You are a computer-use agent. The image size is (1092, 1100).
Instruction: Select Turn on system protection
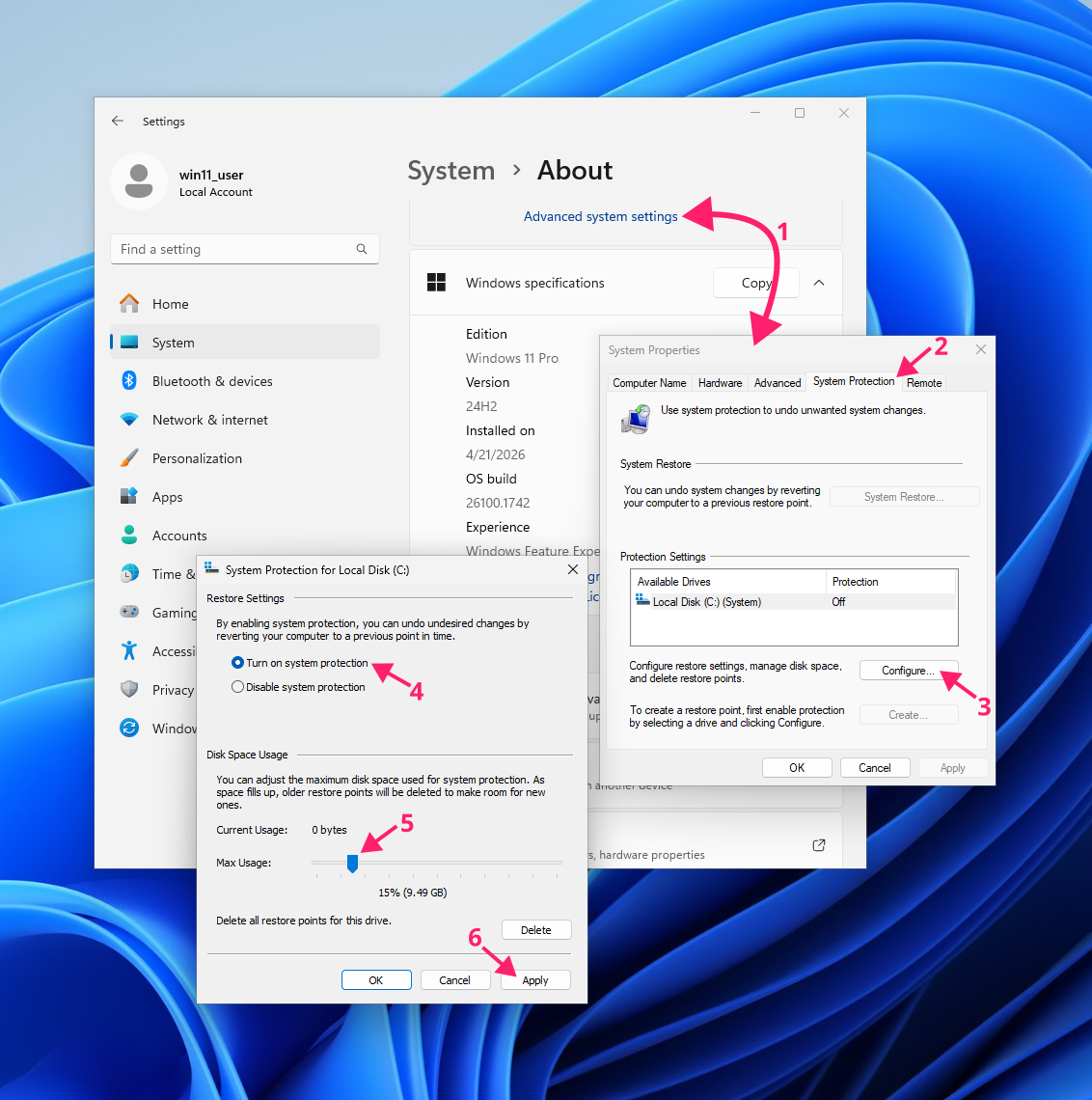(x=299, y=663)
